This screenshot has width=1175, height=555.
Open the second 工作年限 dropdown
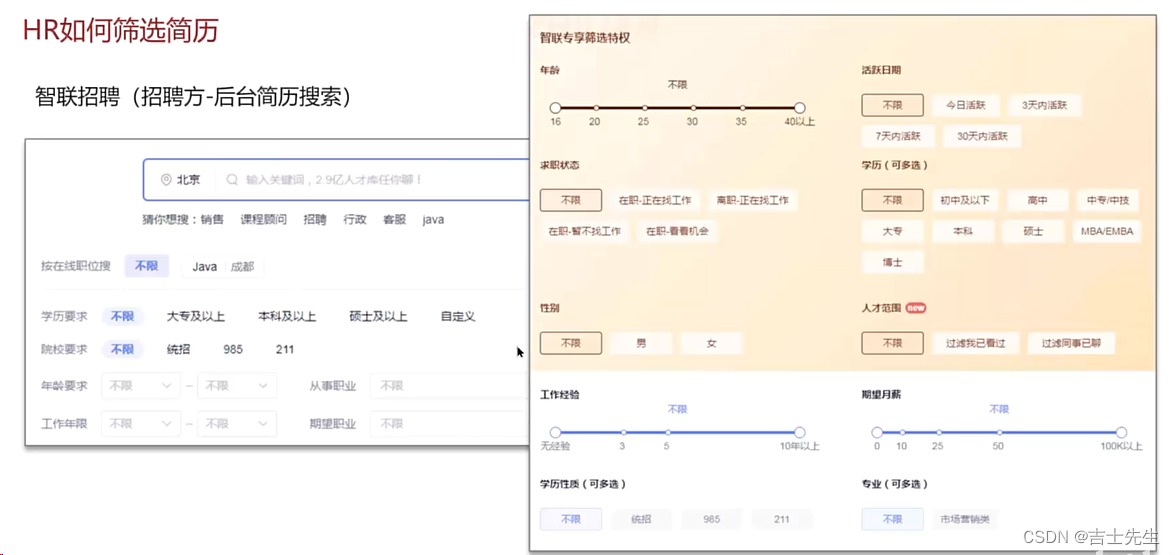pos(237,424)
